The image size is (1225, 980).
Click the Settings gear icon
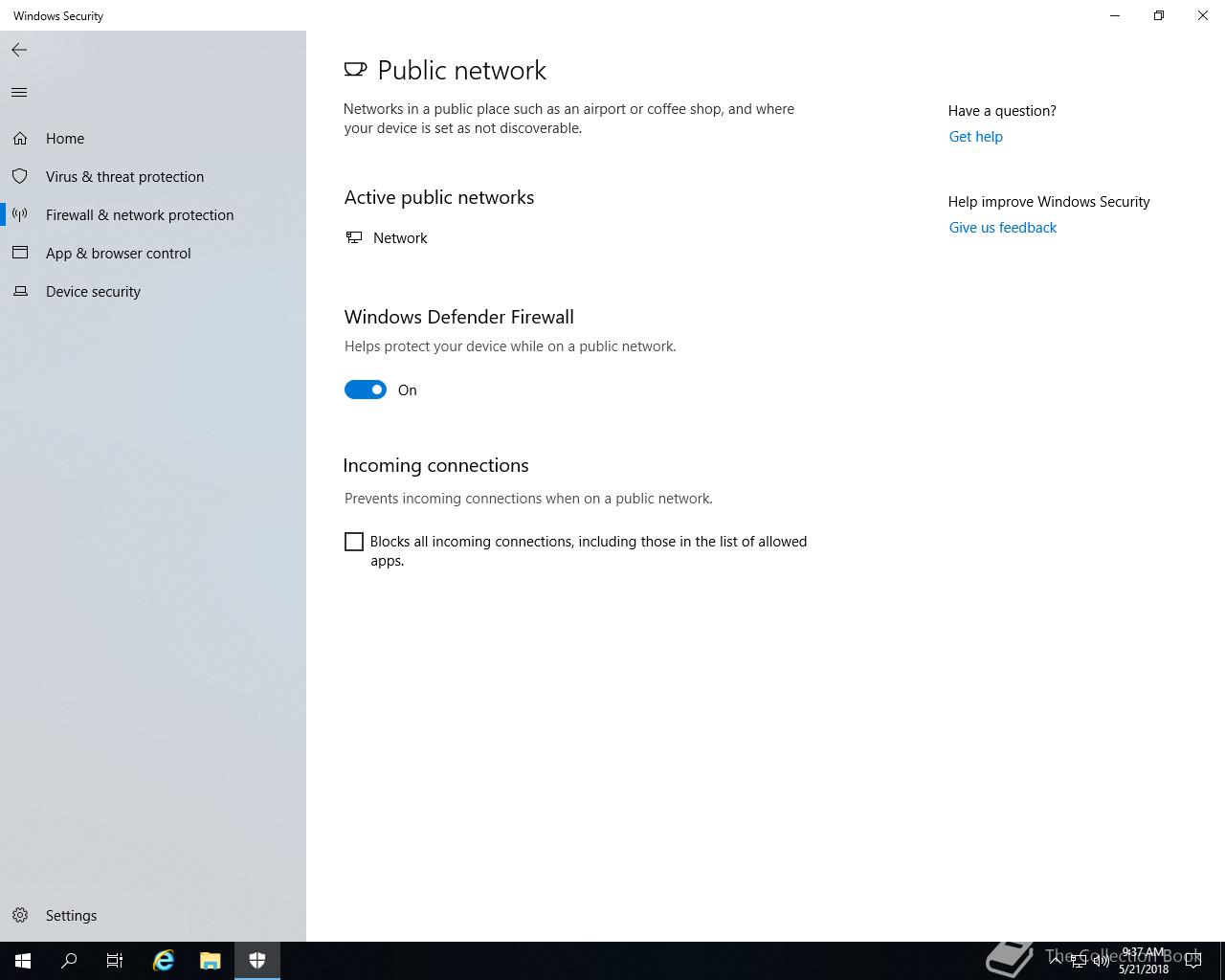pos(20,916)
